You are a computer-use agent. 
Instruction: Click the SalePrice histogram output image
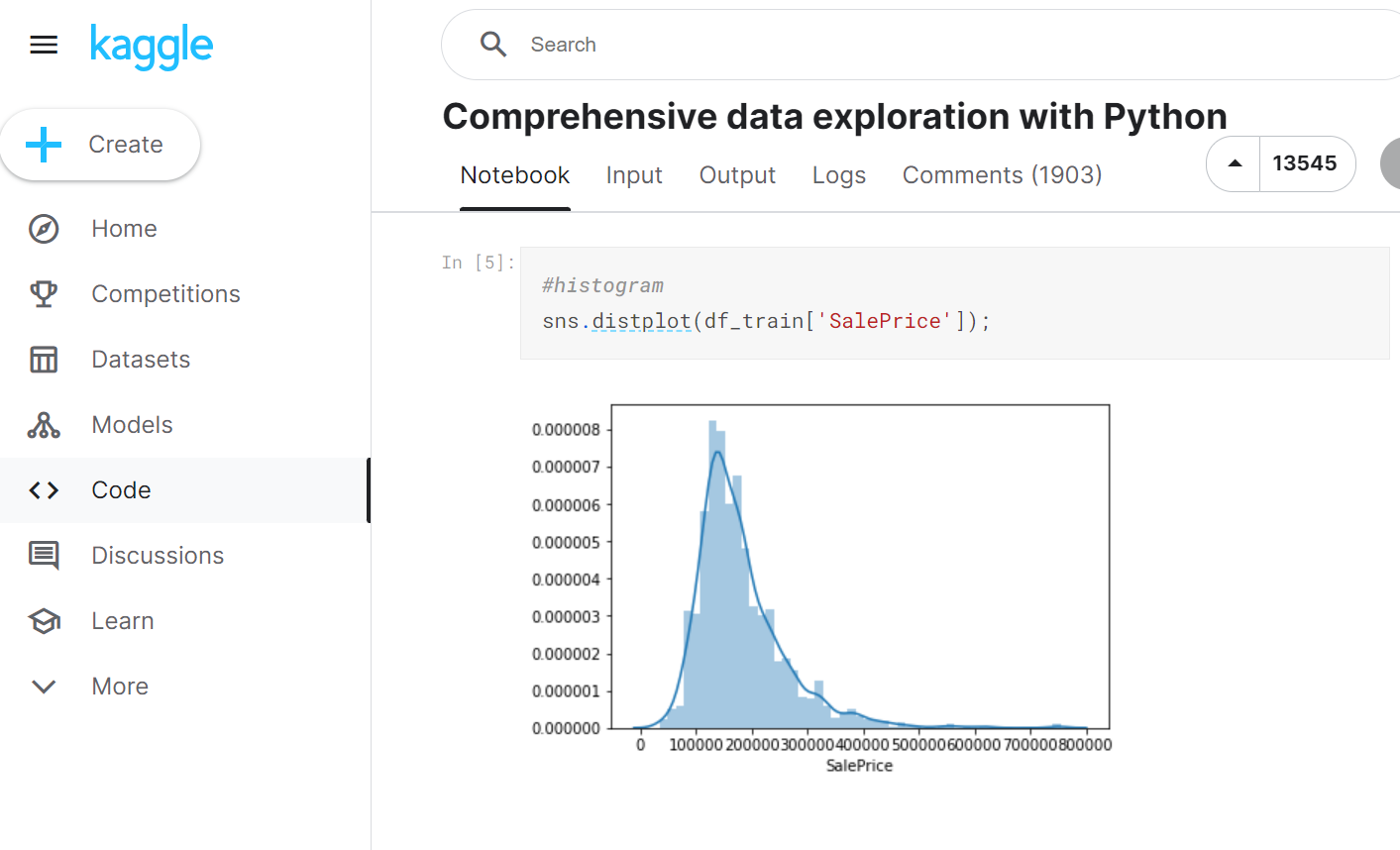click(821, 589)
